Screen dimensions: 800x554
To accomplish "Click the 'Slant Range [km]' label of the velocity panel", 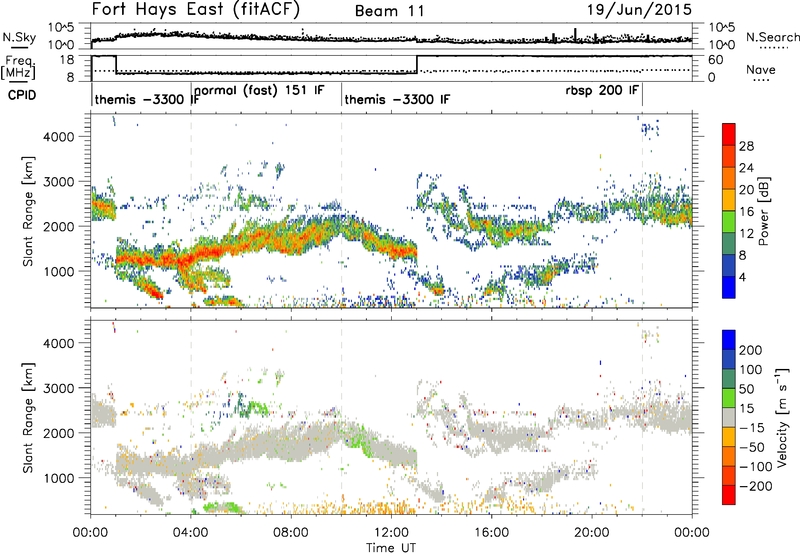I will [28, 418].
